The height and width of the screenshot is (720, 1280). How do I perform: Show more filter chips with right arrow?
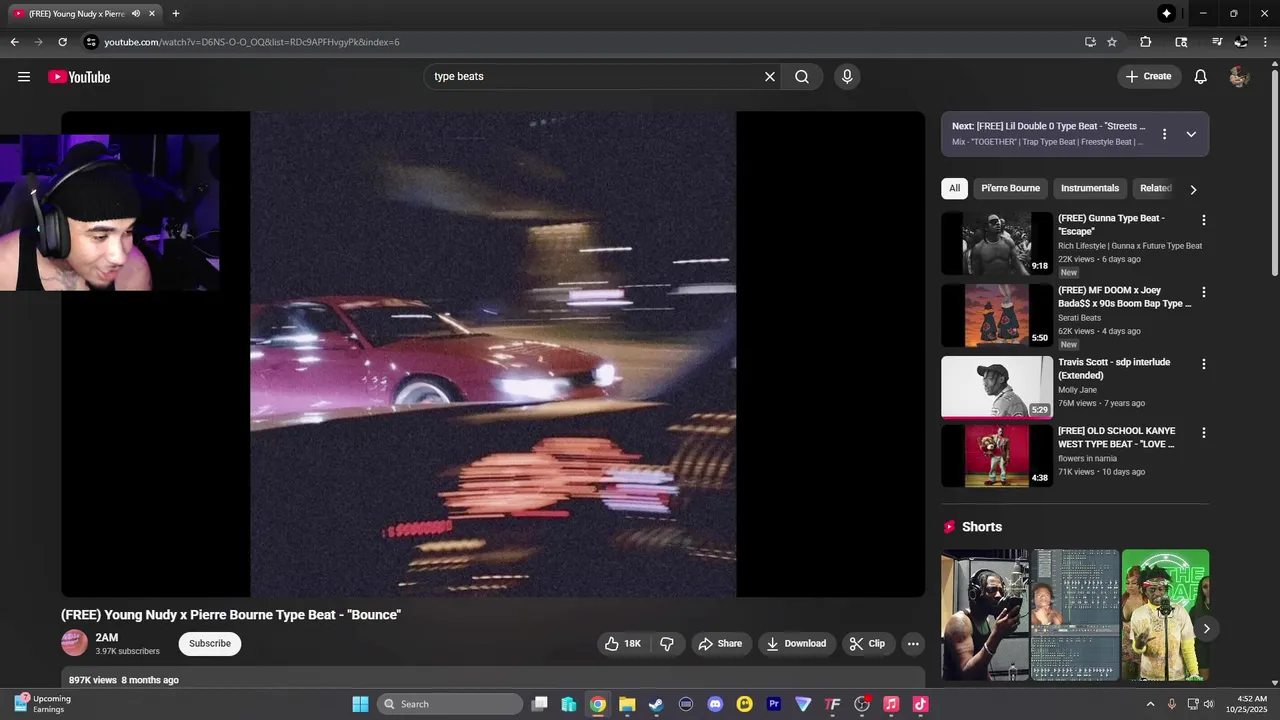tap(1193, 189)
